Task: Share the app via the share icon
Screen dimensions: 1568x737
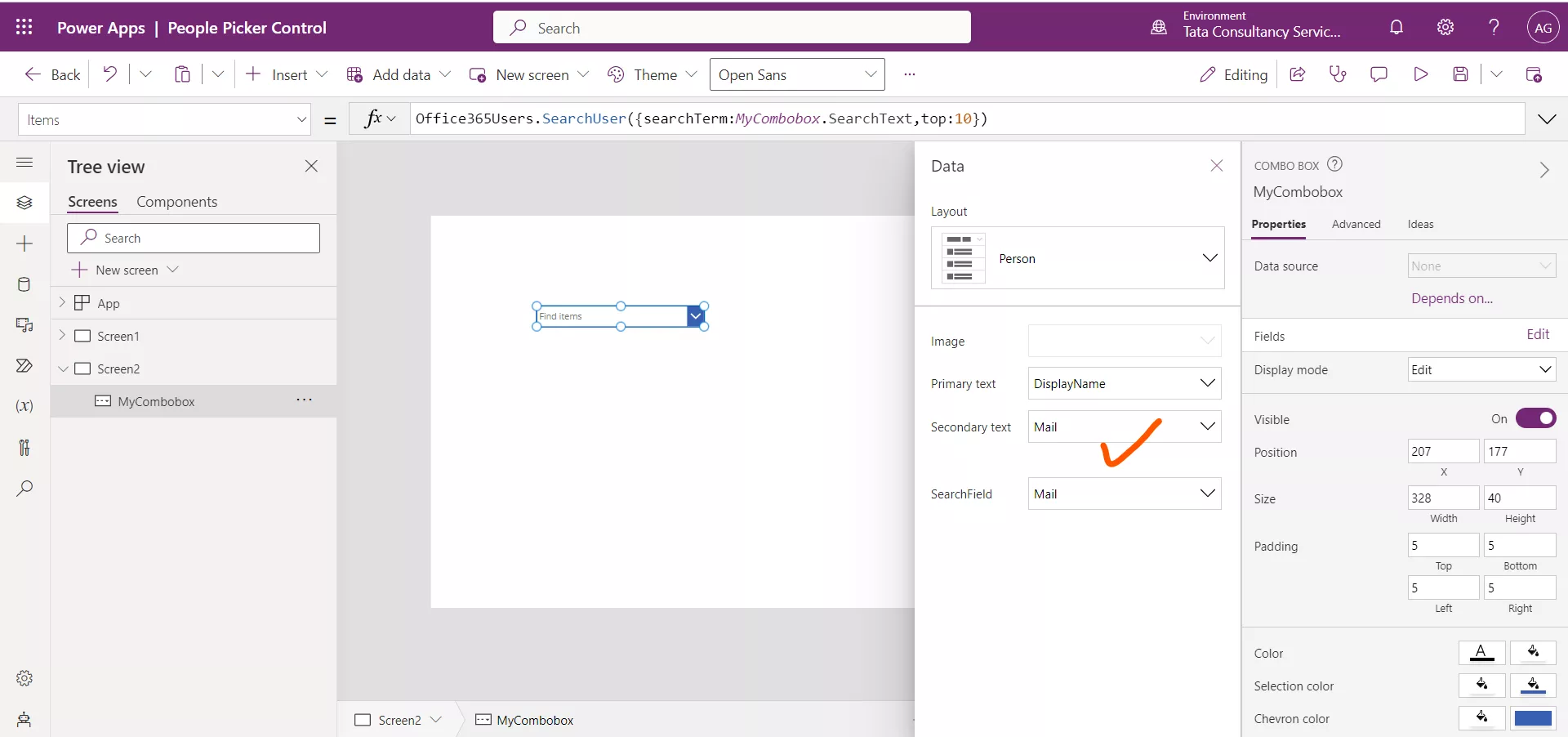Action: 1298,74
